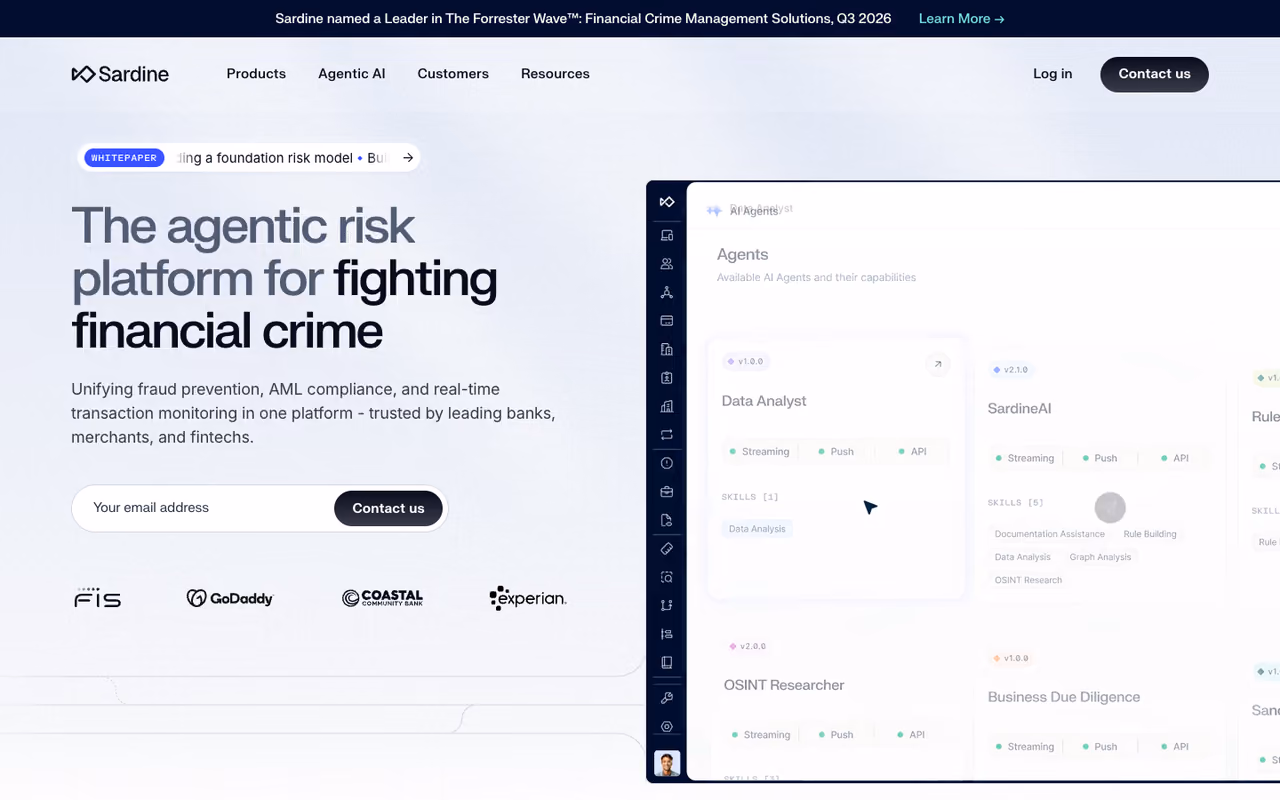Open the Products menu
Screen dimensions: 1280x800
click(256, 74)
